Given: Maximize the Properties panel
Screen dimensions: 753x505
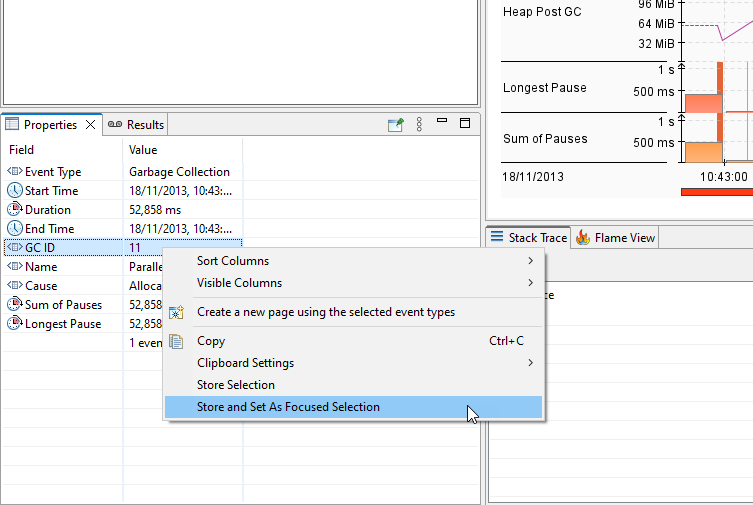Looking at the screenshot, I should pos(465,124).
